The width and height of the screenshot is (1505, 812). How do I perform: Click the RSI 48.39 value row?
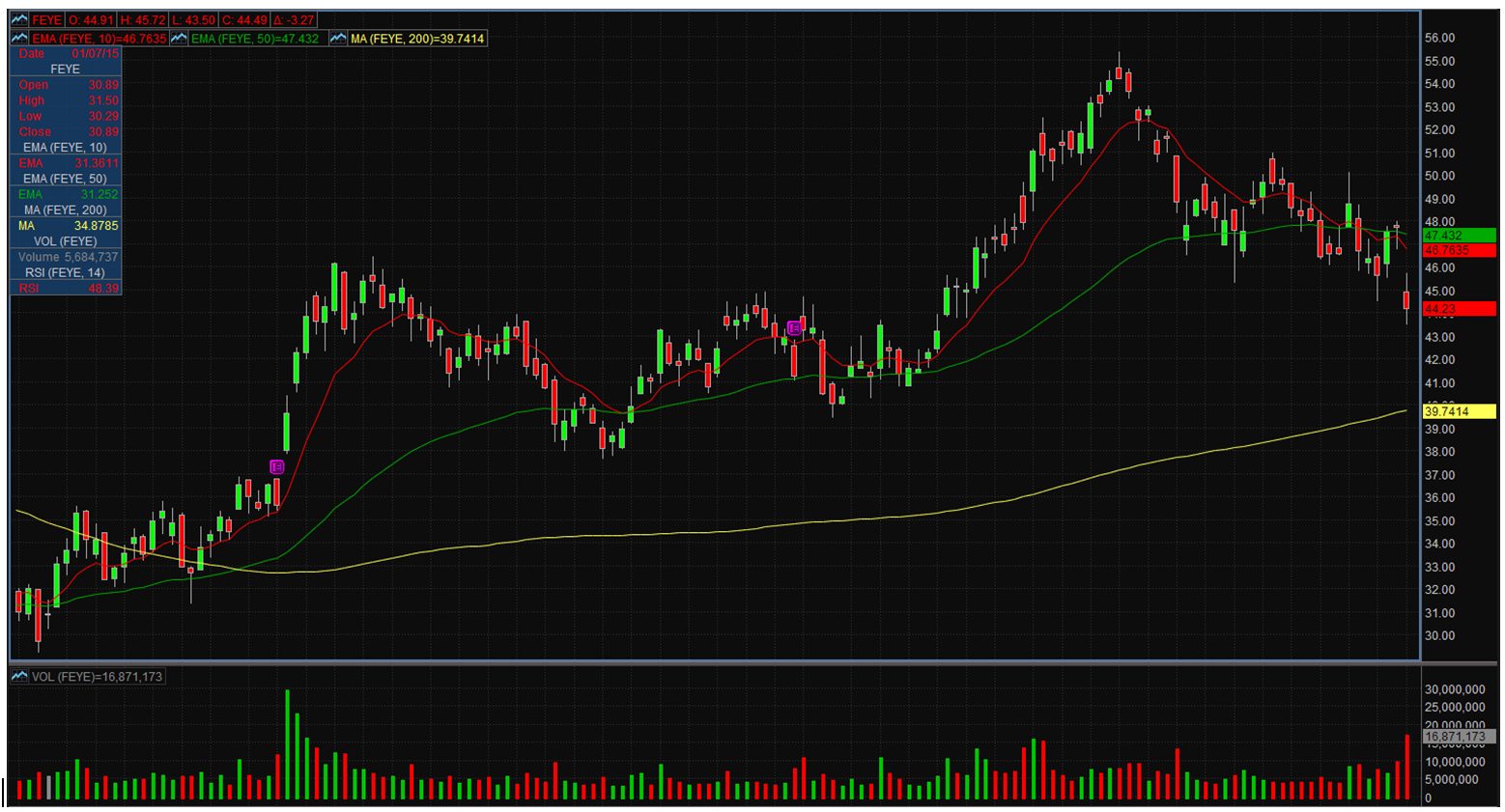tap(66, 288)
